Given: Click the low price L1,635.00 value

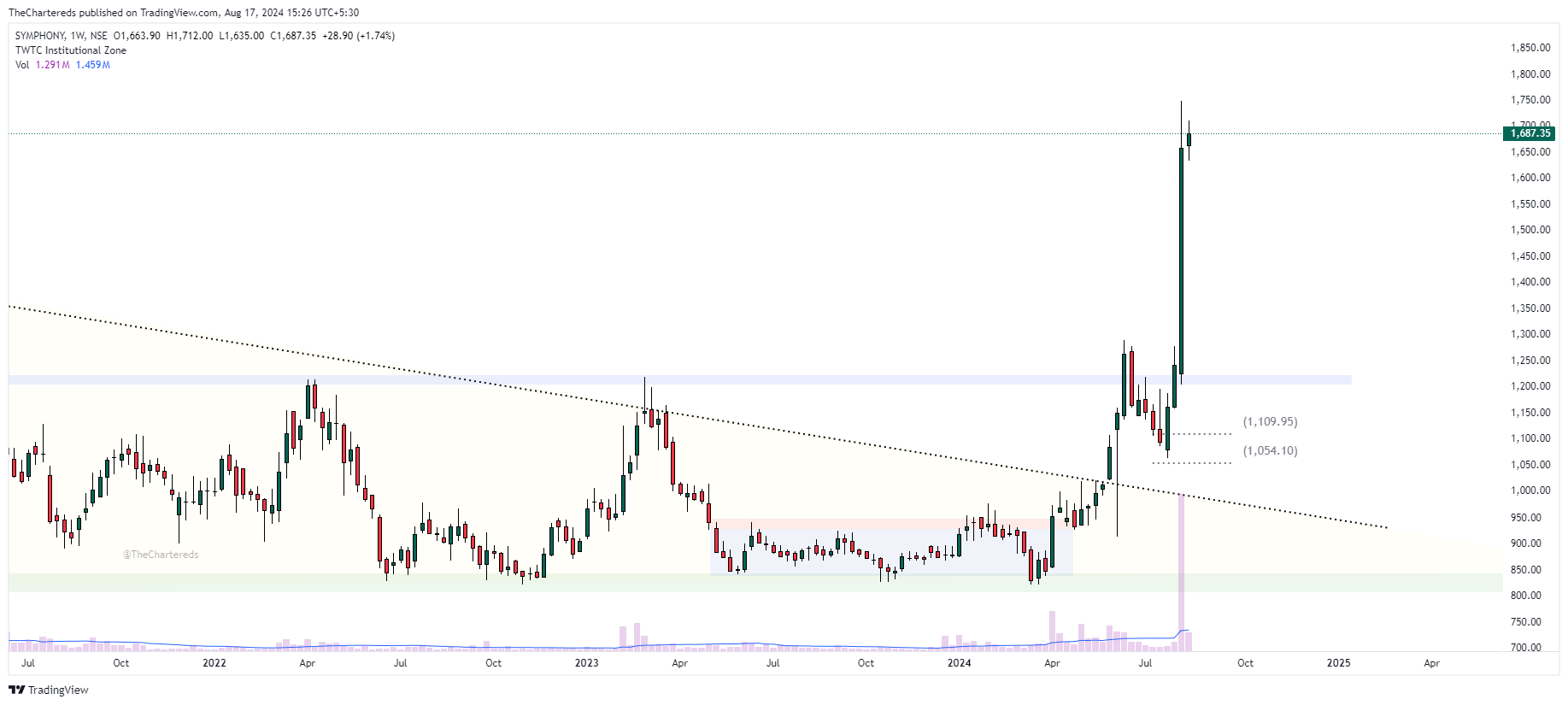Looking at the screenshot, I should tap(242, 36).
